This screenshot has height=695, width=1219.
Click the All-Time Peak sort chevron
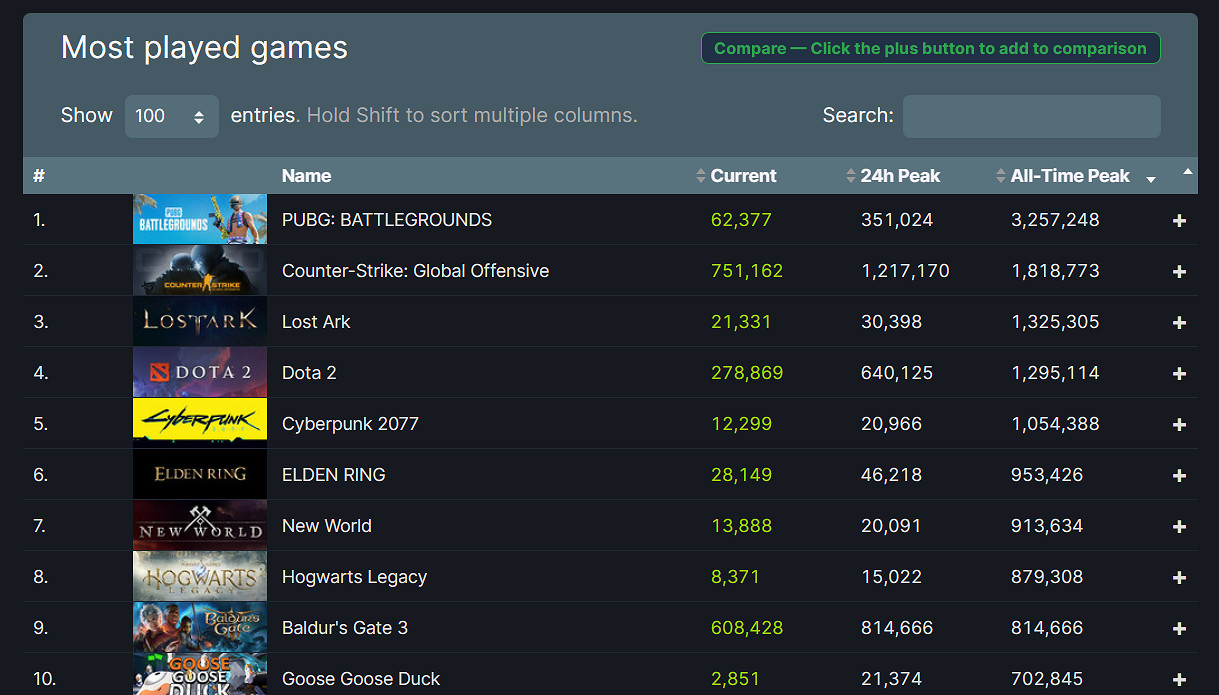[x=1001, y=175]
